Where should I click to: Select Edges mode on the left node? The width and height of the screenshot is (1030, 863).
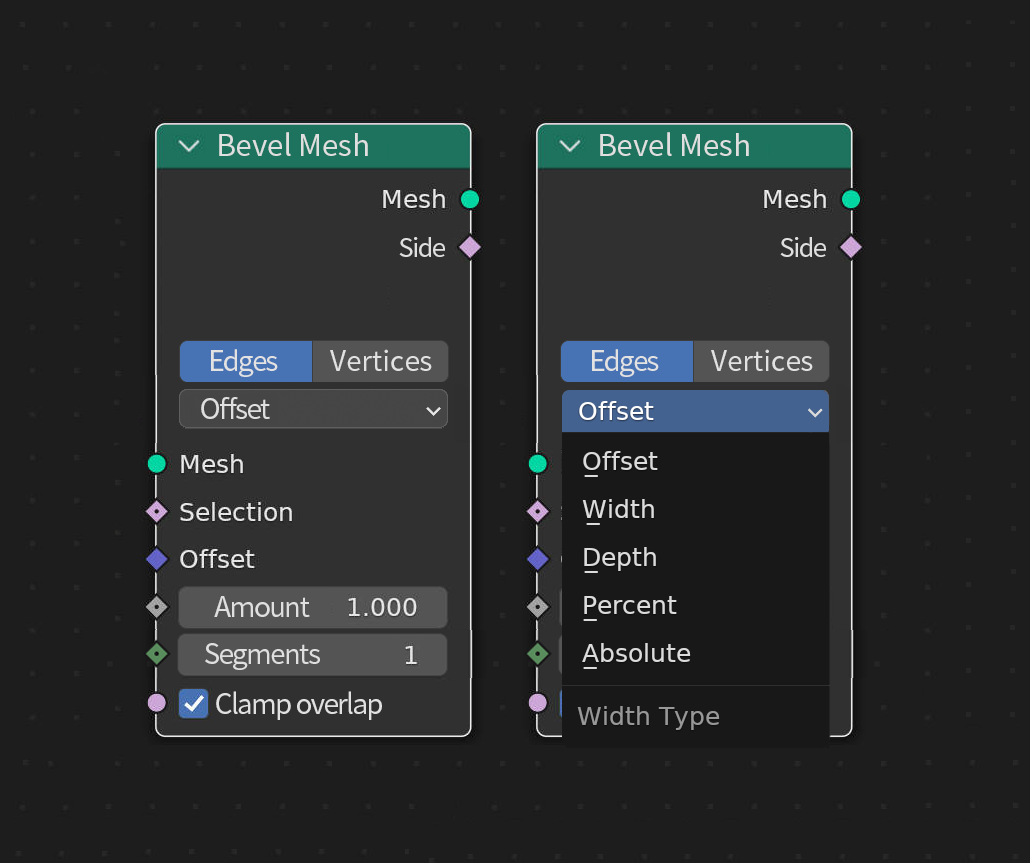[x=246, y=361]
